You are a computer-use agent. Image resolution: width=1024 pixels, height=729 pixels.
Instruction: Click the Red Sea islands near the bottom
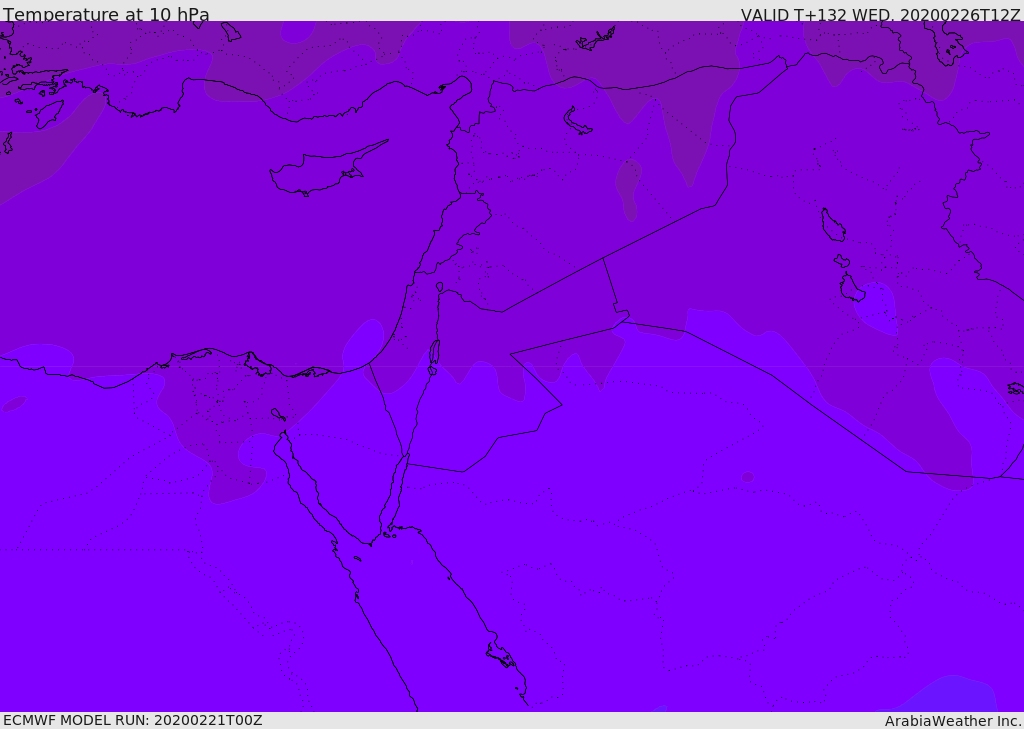pyautogui.click(x=500, y=655)
